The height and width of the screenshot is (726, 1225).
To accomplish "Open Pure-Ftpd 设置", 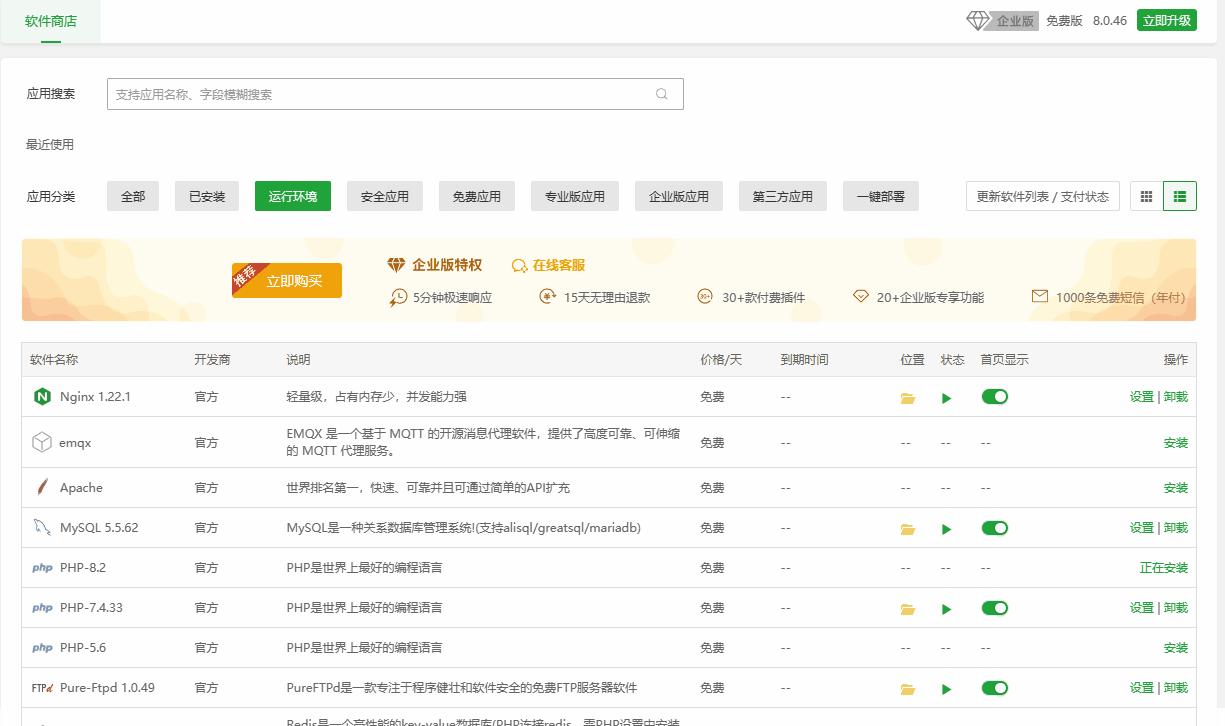I will [1142, 688].
